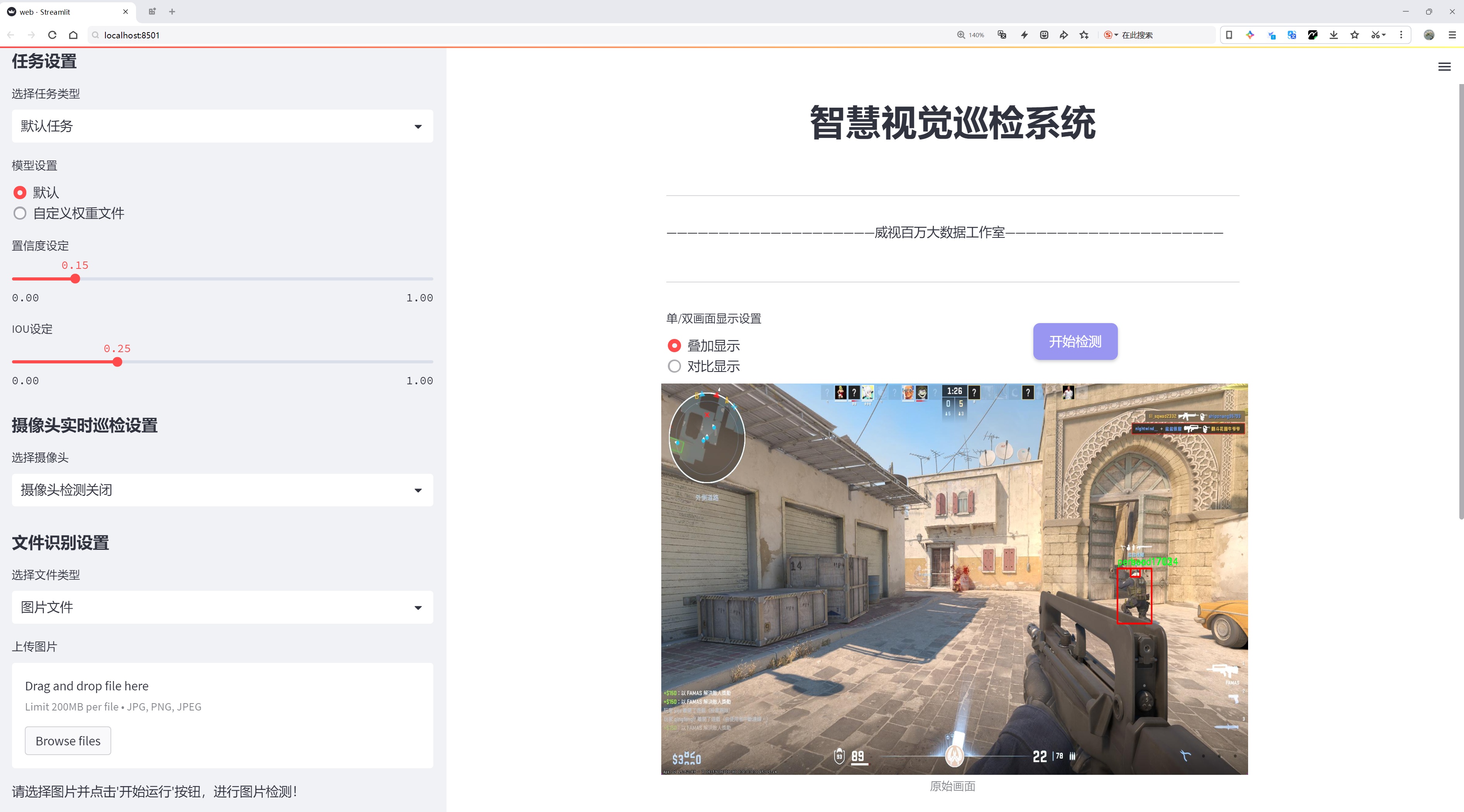
Task: Restore the browser window size
Action: (1429, 11)
